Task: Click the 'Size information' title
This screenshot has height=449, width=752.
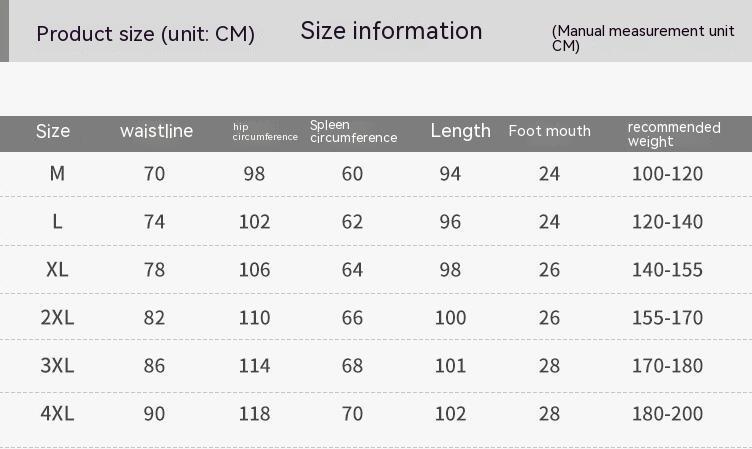Action: tap(391, 31)
